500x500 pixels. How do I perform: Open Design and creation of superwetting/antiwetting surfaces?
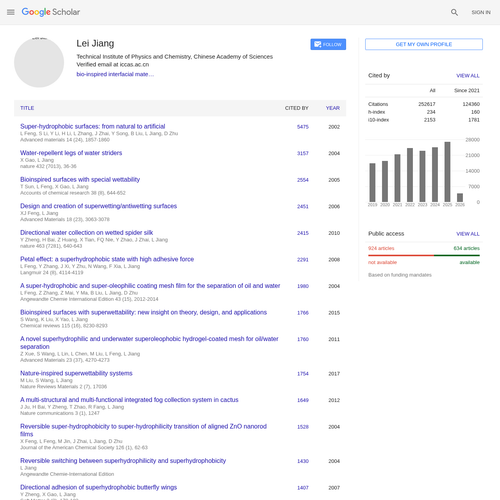(98, 206)
